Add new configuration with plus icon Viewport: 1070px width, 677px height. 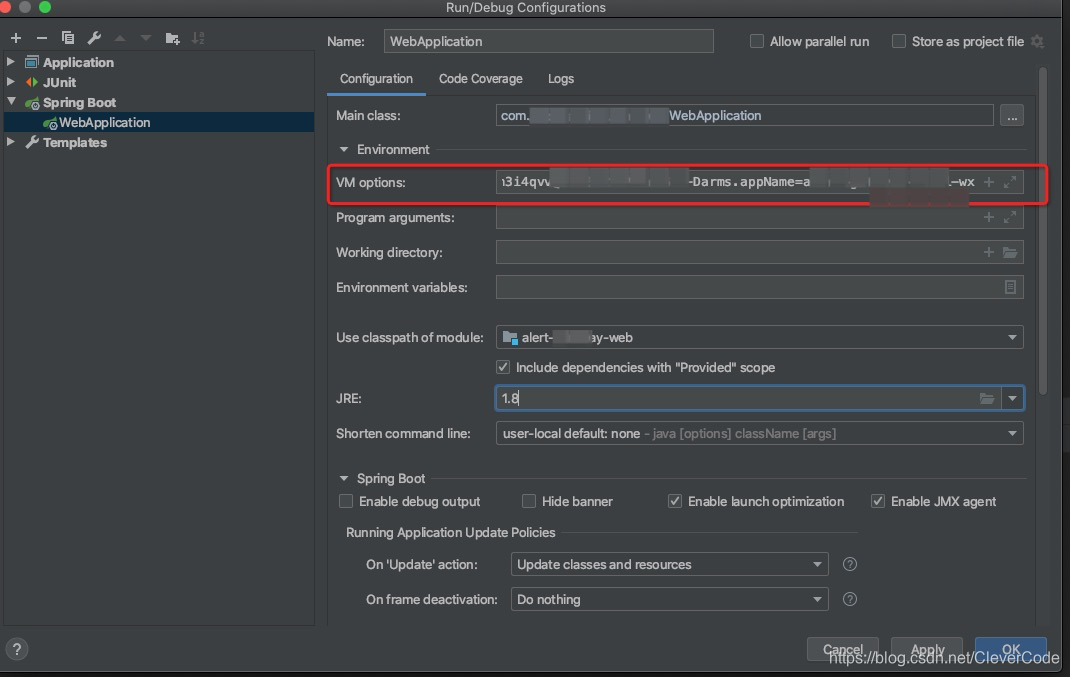tap(16, 38)
